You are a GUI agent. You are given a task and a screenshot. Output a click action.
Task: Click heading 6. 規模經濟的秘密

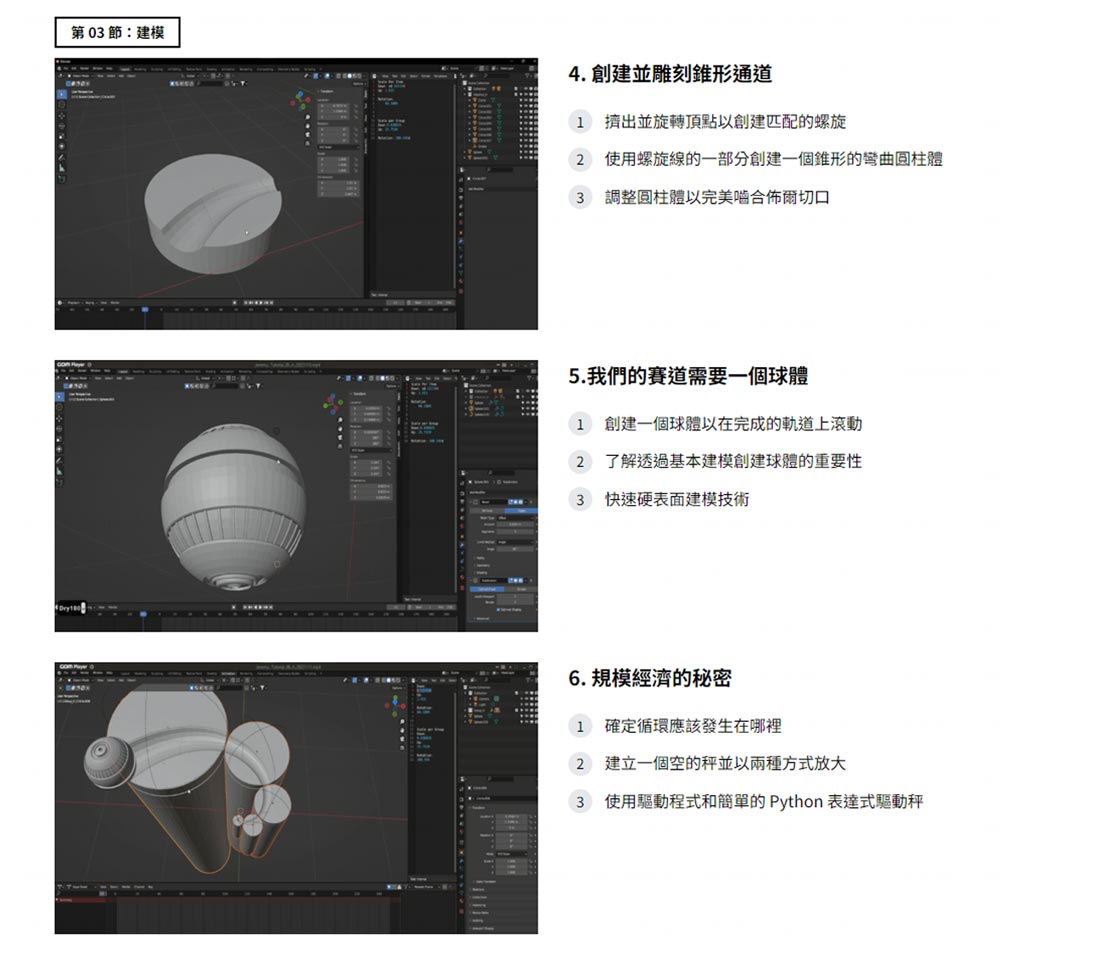point(650,678)
